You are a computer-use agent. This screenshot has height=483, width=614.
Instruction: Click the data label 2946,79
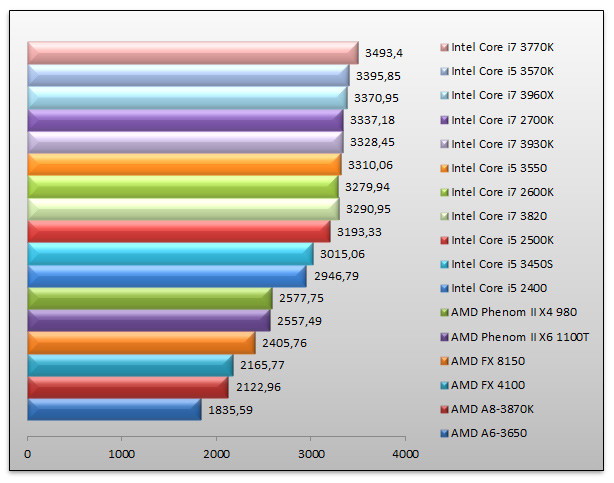click(336, 276)
